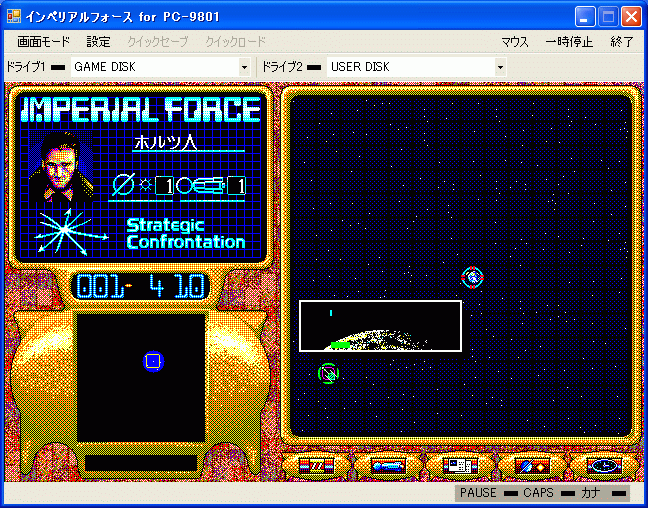Viewport: 648px width, 508px height.
Task: Click the クイックロード menu item
Action: pyautogui.click(x=236, y=42)
